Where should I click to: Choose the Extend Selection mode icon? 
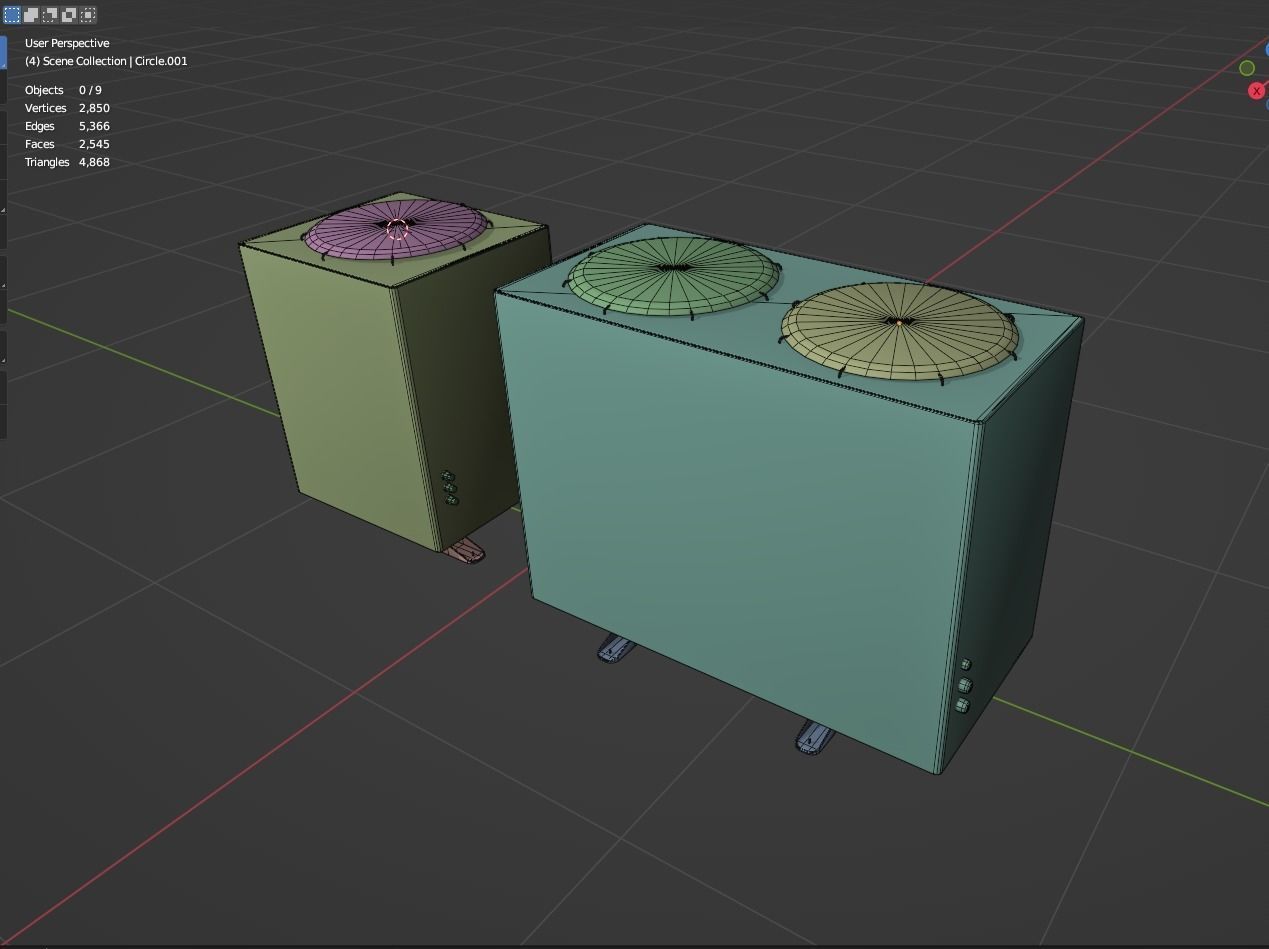31,15
